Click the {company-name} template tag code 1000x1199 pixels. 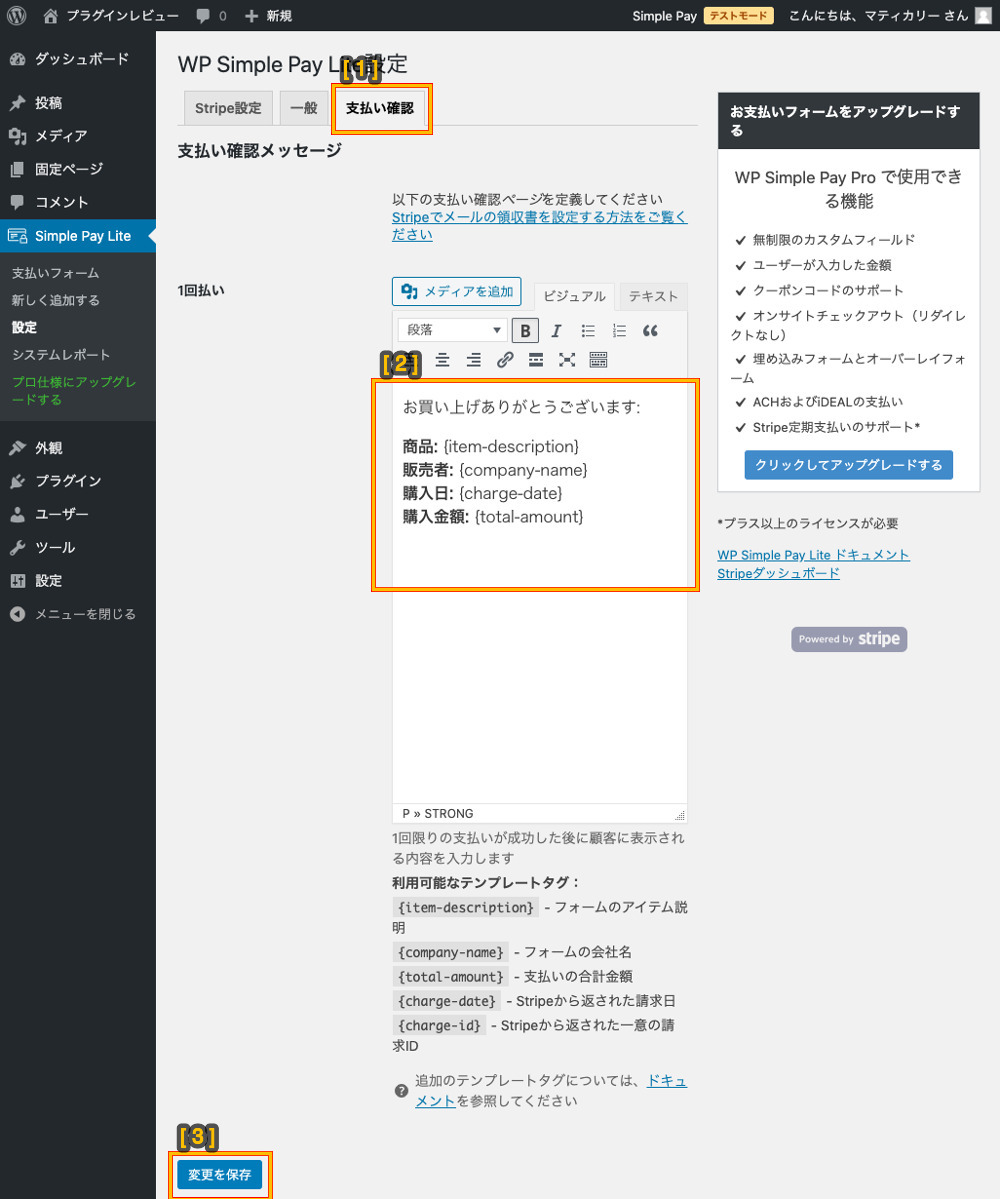pos(450,952)
